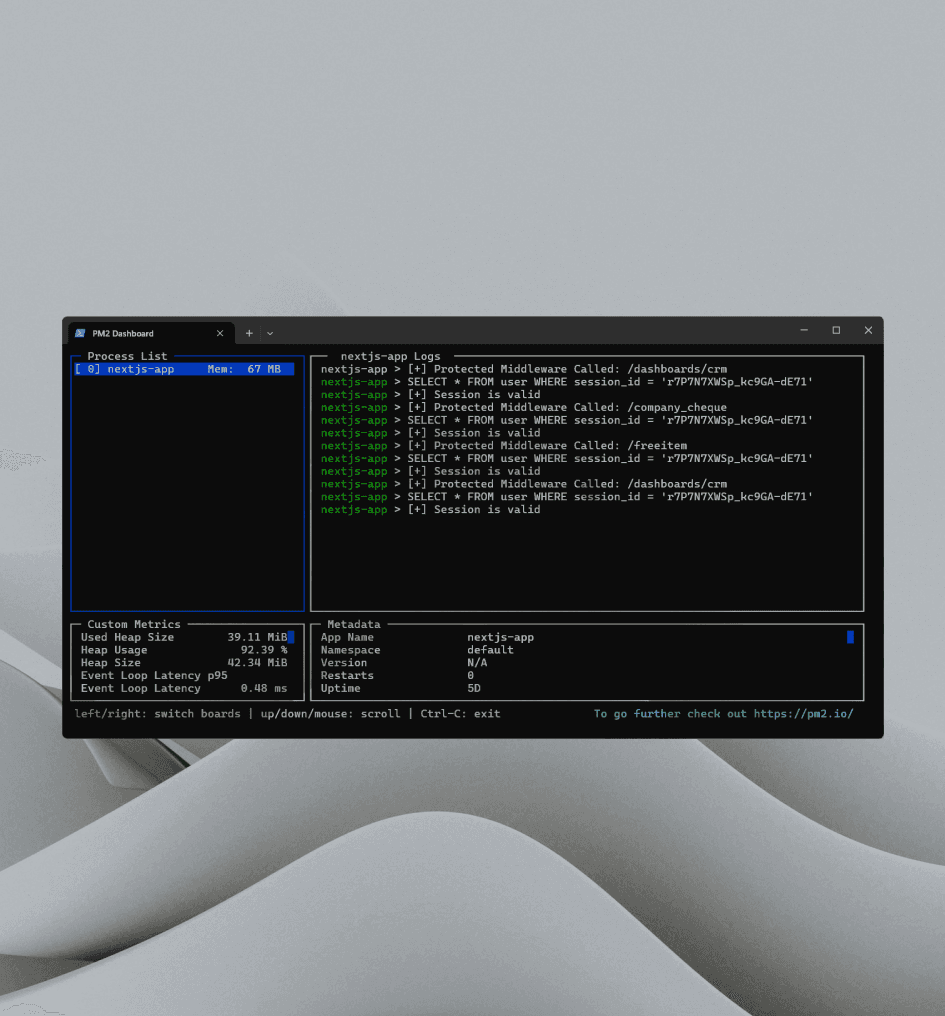Image resolution: width=945 pixels, height=1016 pixels.
Task: Click the Custom Metrics panel scrollbar indicator
Action: point(291,637)
